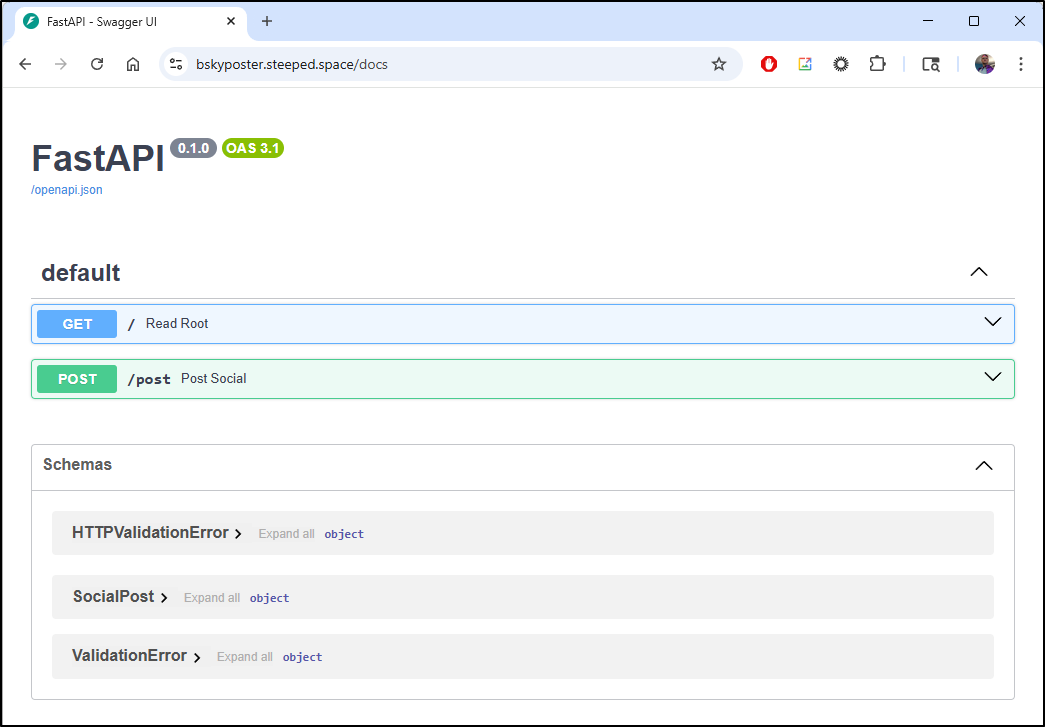Open the extensions puzzle-piece menu

coord(877,63)
